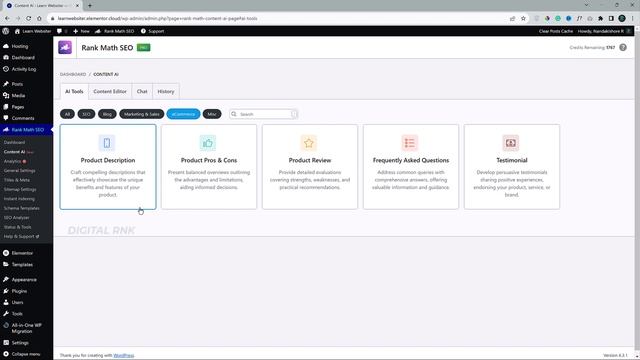The width and height of the screenshot is (640, 360).
Task: Bookmark this page with star icon
Action: click(x=523, y=18)
